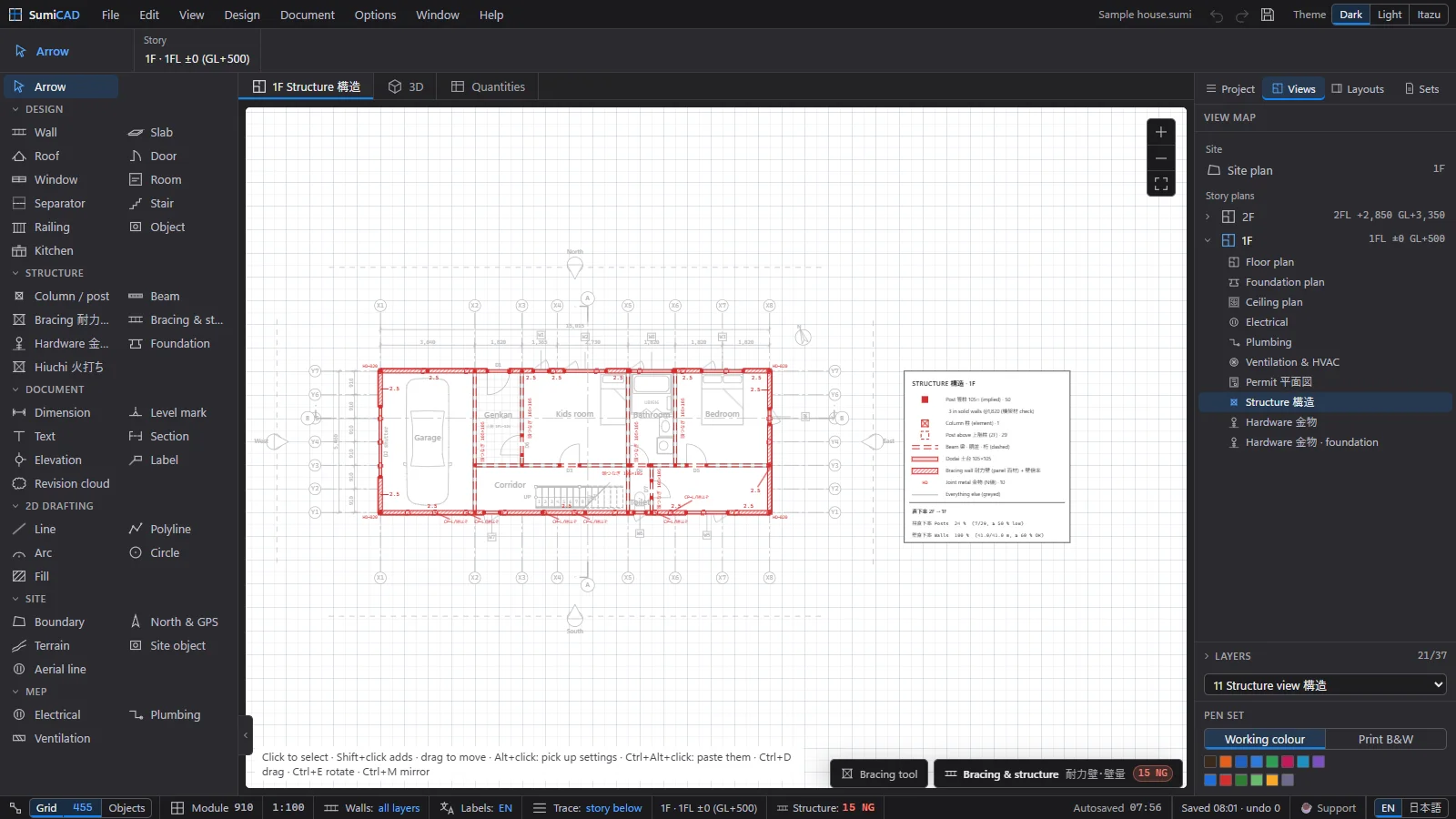Open the layer combination dropdown
This screenshot has width=1456, height=819.
(1325, 685)
